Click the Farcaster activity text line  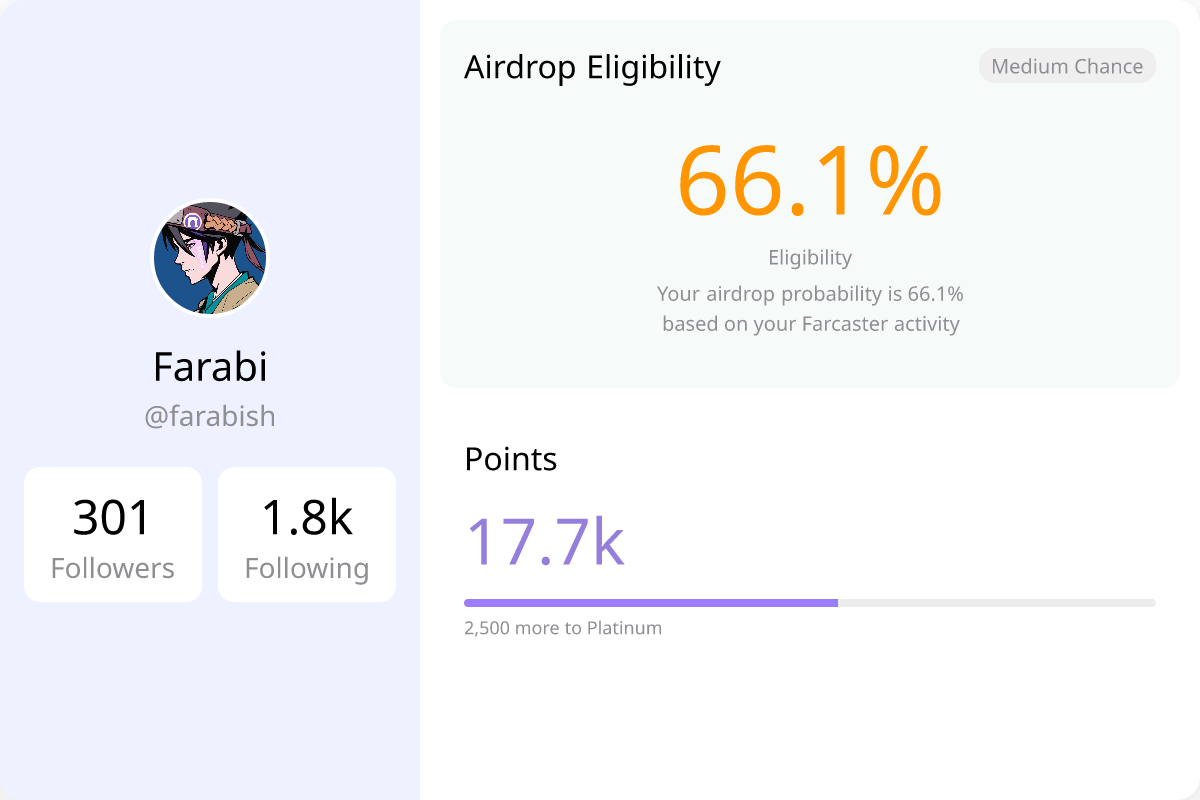click(810, 324)
